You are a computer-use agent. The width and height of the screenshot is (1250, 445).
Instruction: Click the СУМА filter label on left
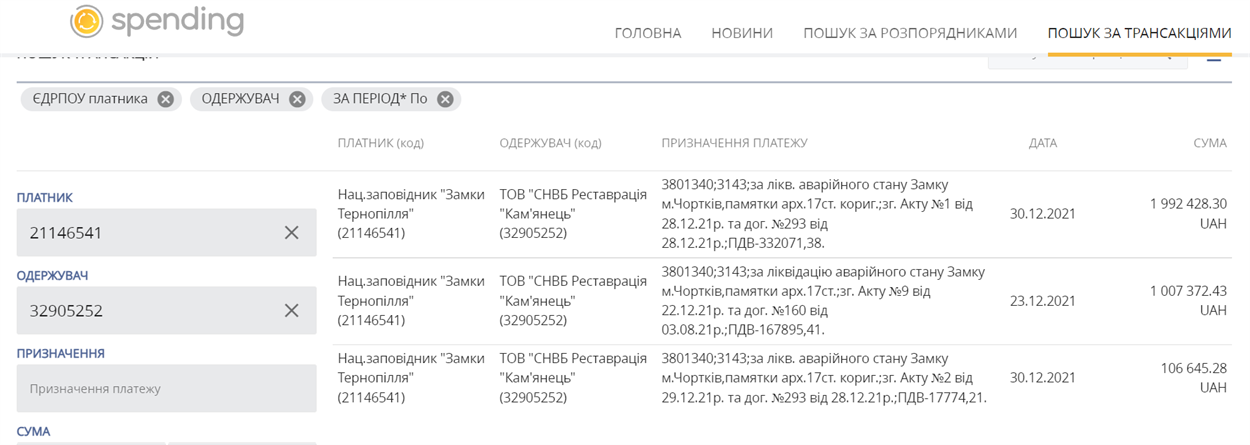[x=33, y=431]
